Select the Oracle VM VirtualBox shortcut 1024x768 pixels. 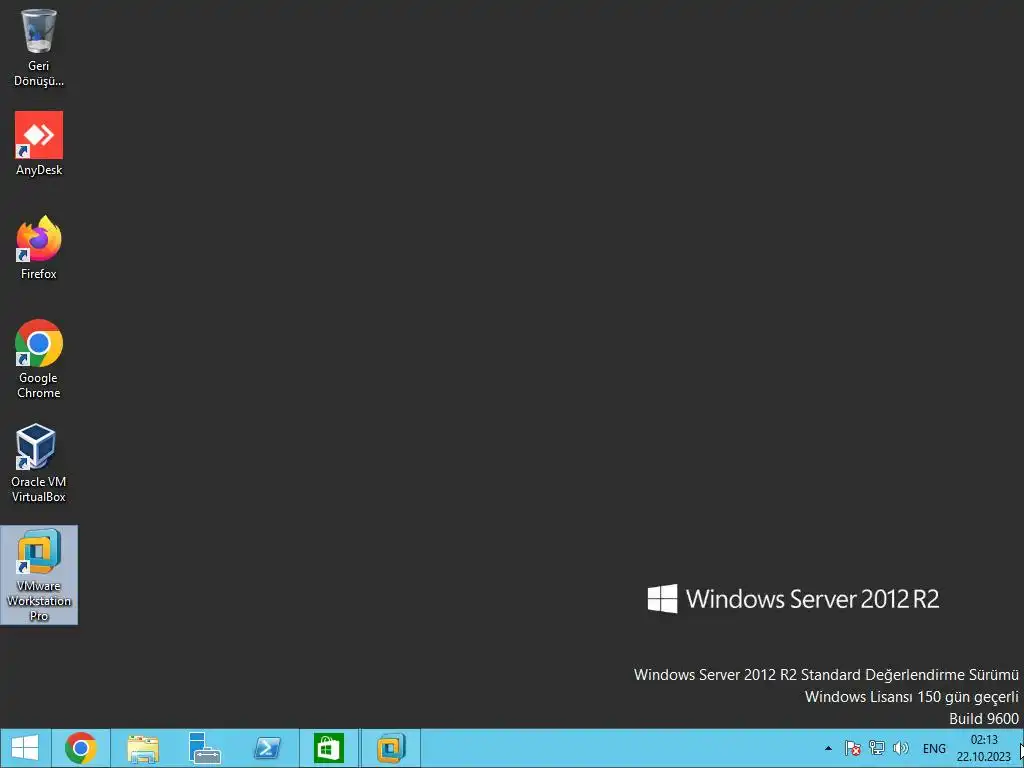click(39, 463)
